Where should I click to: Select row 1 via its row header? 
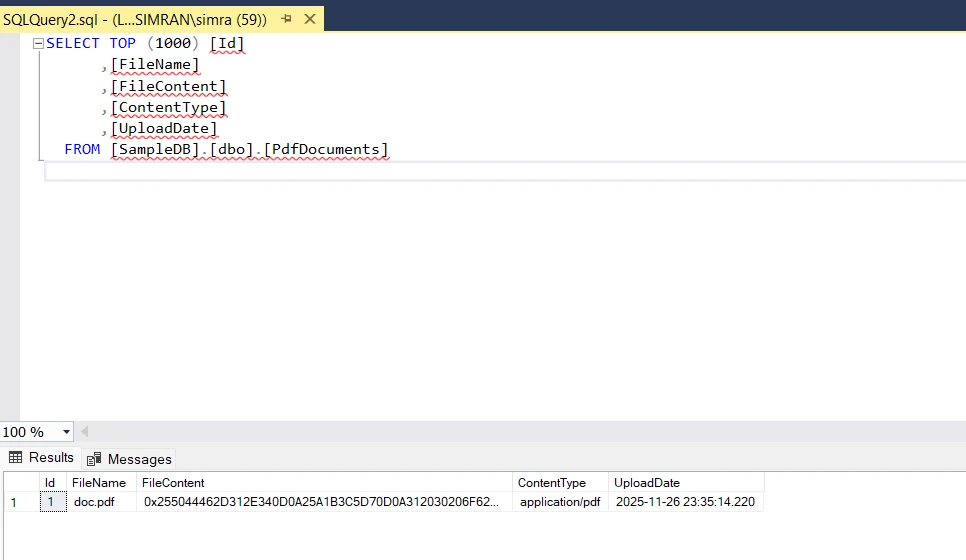click(x=22, y=502)
